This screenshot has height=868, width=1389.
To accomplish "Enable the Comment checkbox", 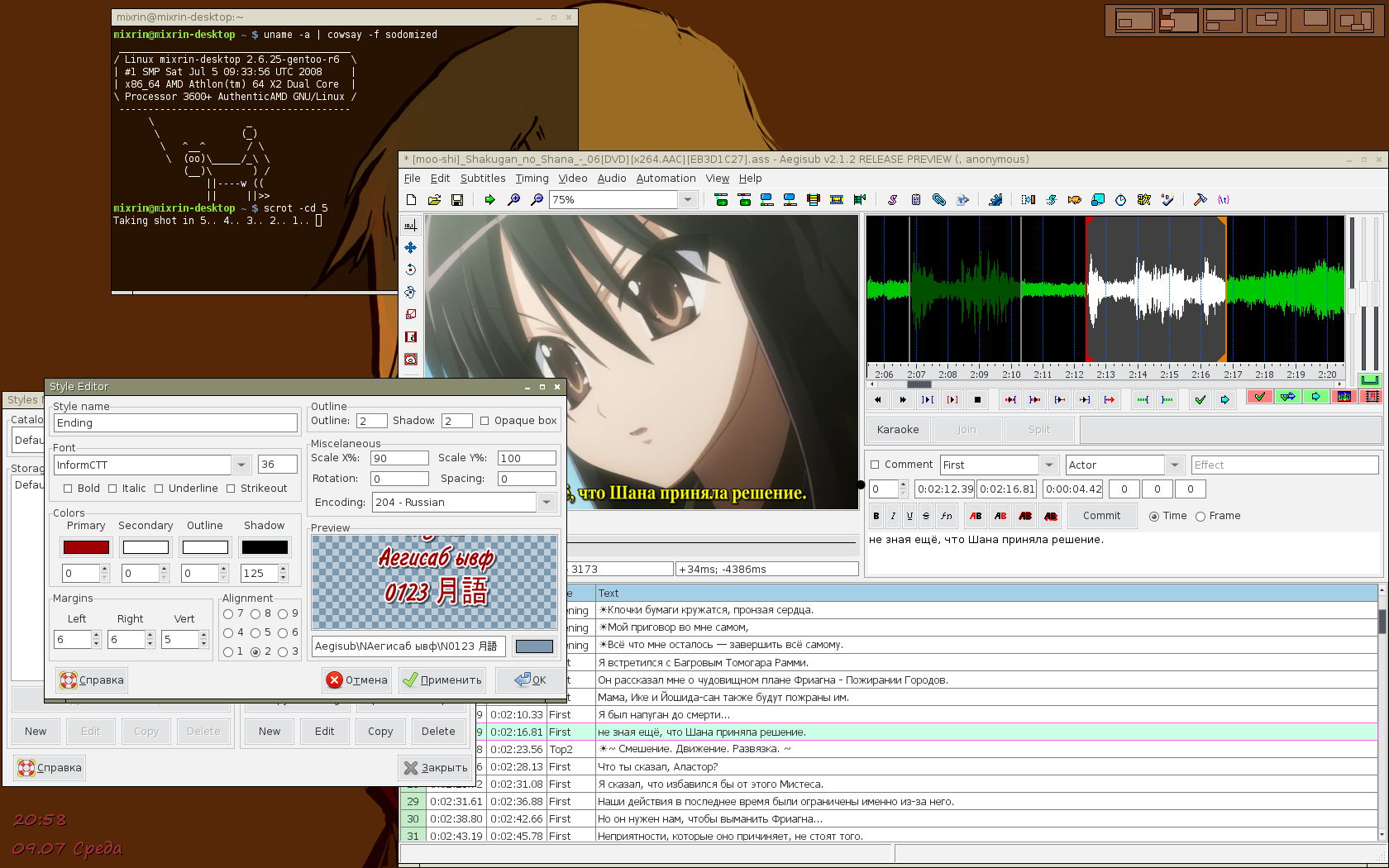I will coord(875,465).
